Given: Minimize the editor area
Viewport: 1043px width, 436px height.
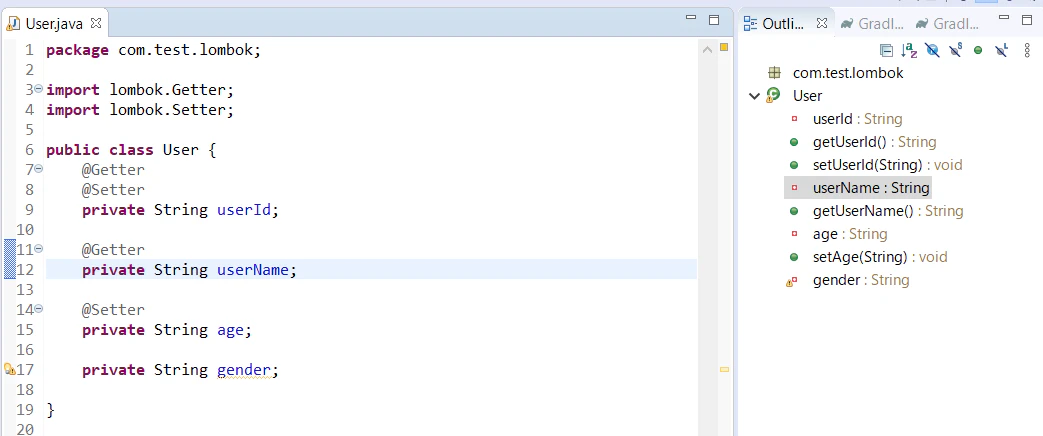Looking at the screenshot, I should [691, 19].
